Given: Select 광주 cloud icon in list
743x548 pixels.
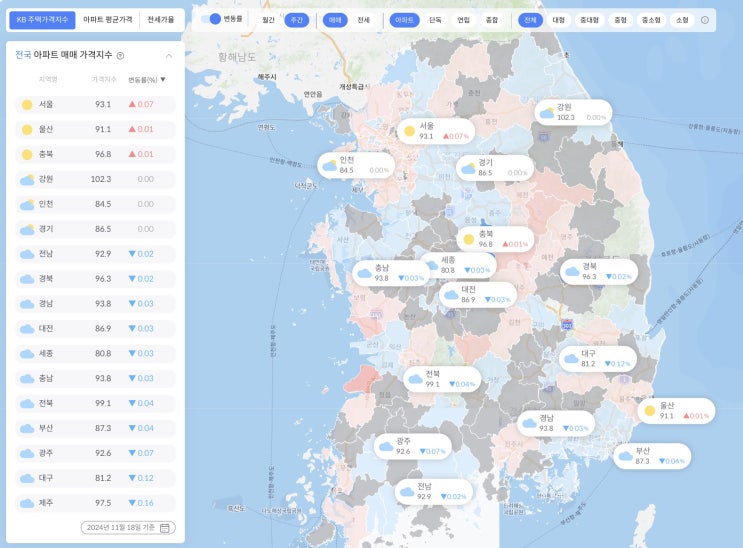Looking at the screenshot, I should click(x=27, y=454).
